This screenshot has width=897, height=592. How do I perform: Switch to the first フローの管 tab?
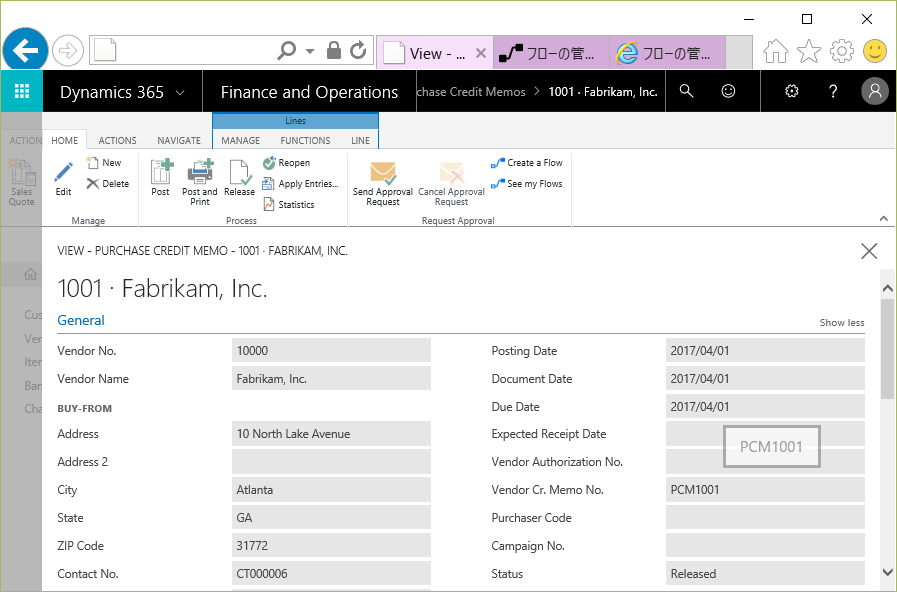[551, 53]
